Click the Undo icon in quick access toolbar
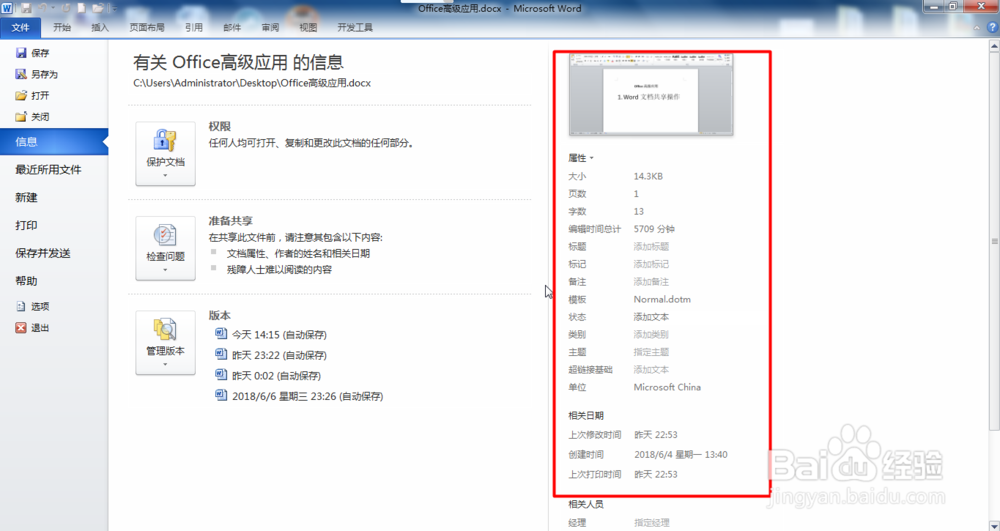Screen dimensions: 1000x531 [x=43, y=8]
